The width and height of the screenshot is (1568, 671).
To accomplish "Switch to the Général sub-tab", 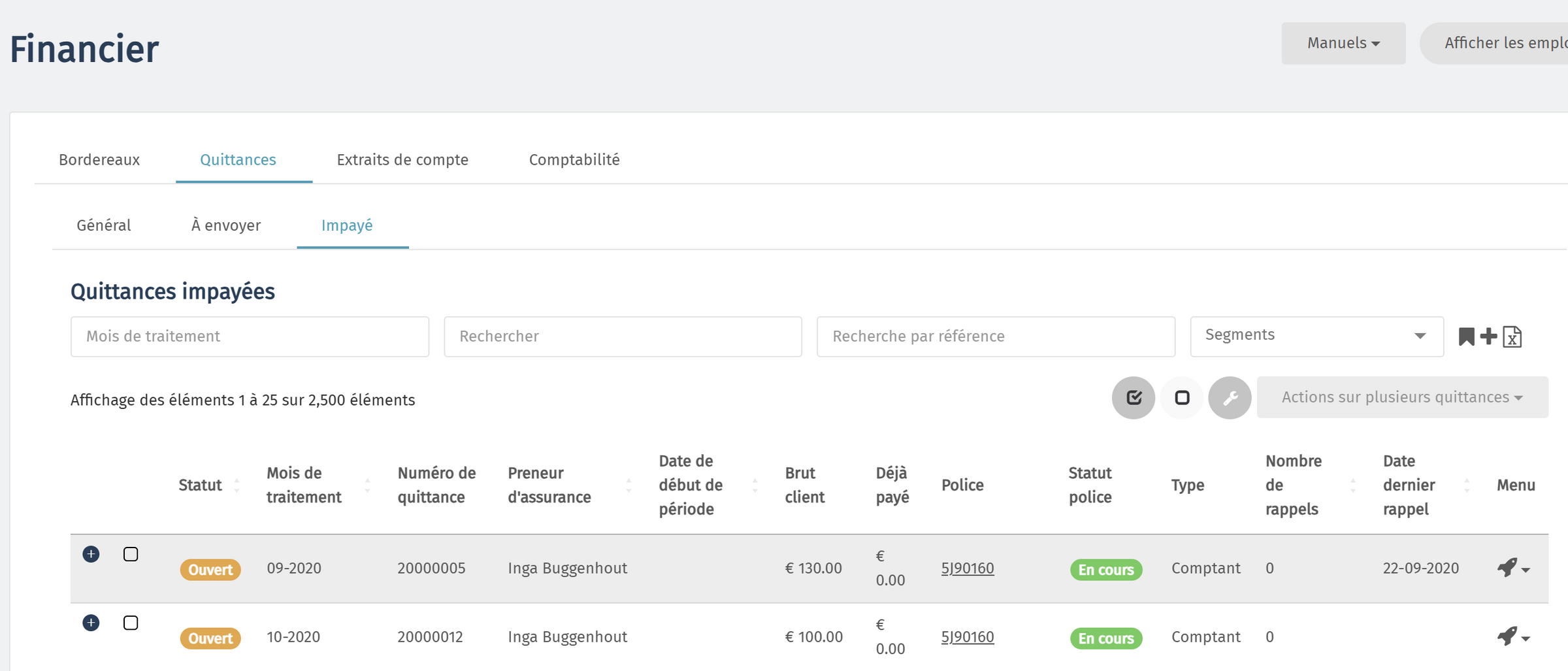I will coord(104,225).
